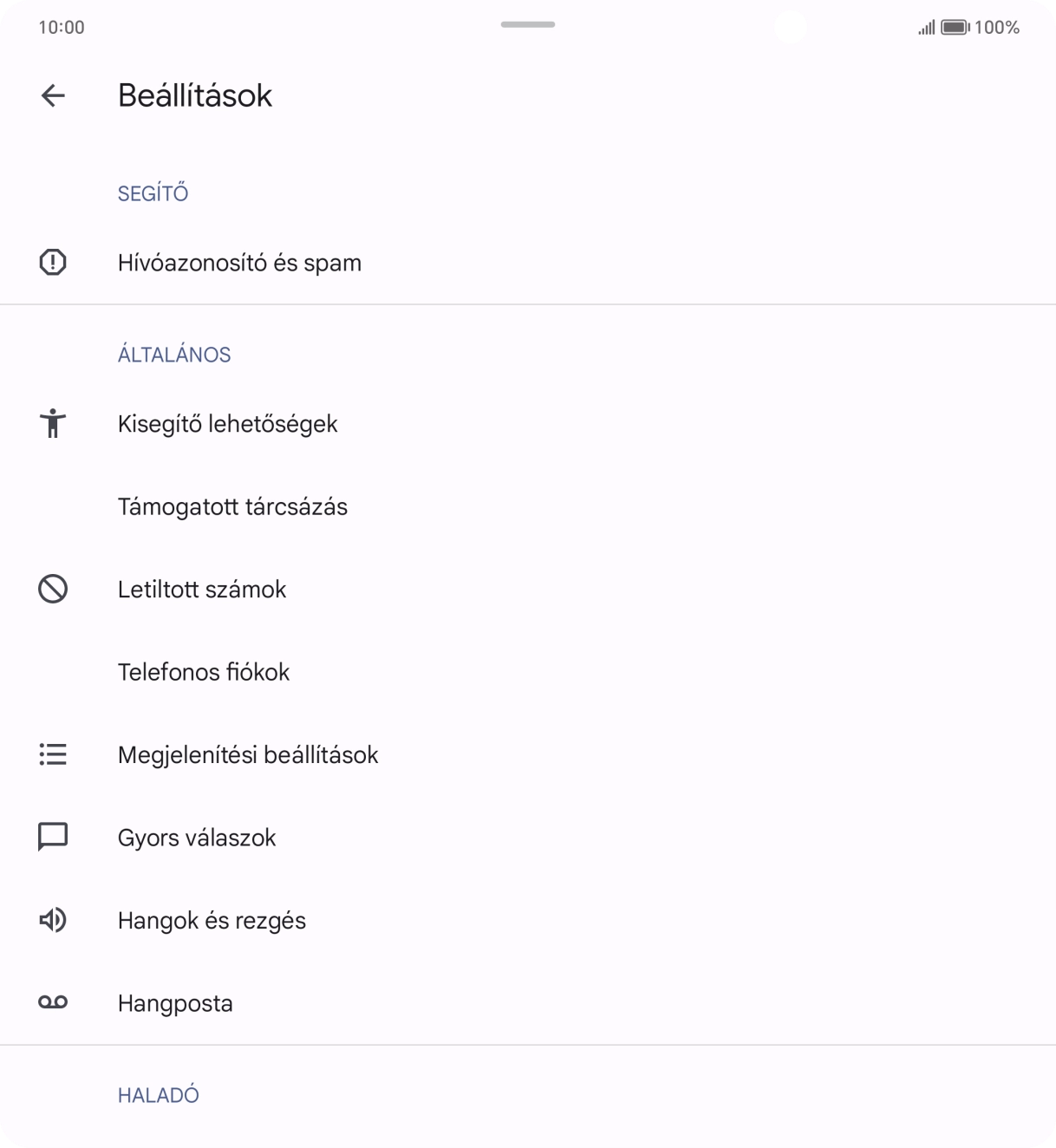1056x1148 pixels.
Task: Click the Hangok és rezgés speaker icon
Action: pyautogui.click(x=53, y=920)
